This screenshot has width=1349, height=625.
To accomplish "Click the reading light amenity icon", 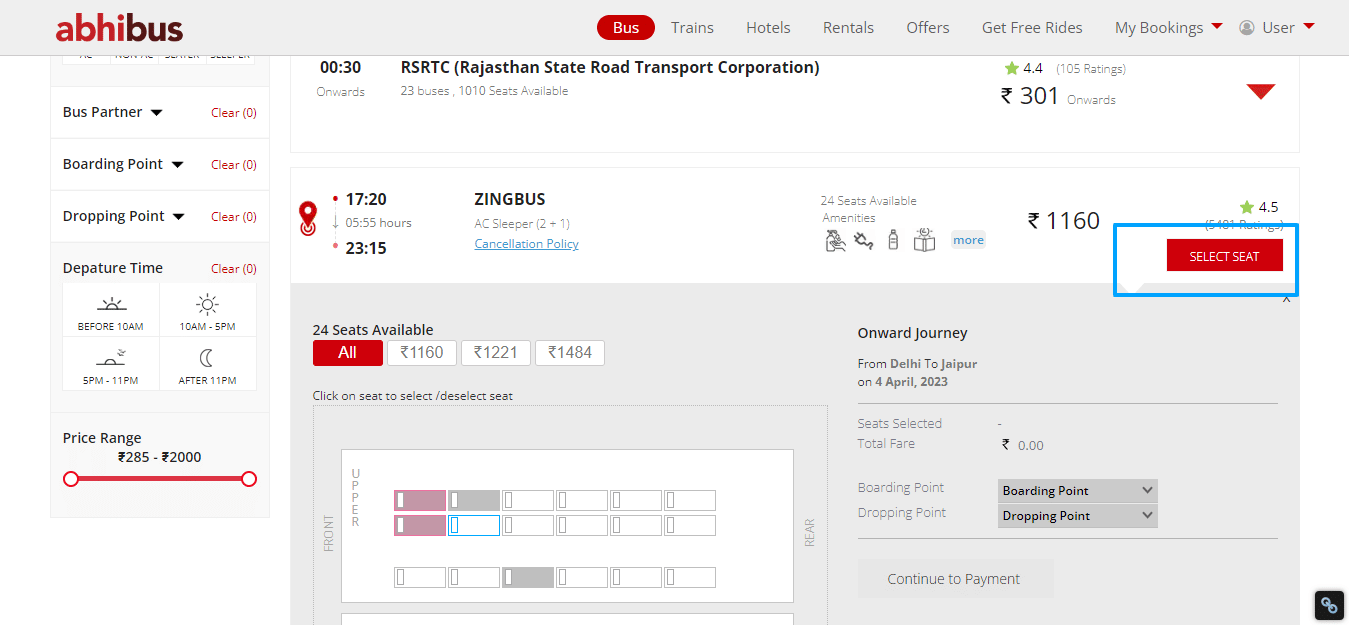I will point(924,241).
